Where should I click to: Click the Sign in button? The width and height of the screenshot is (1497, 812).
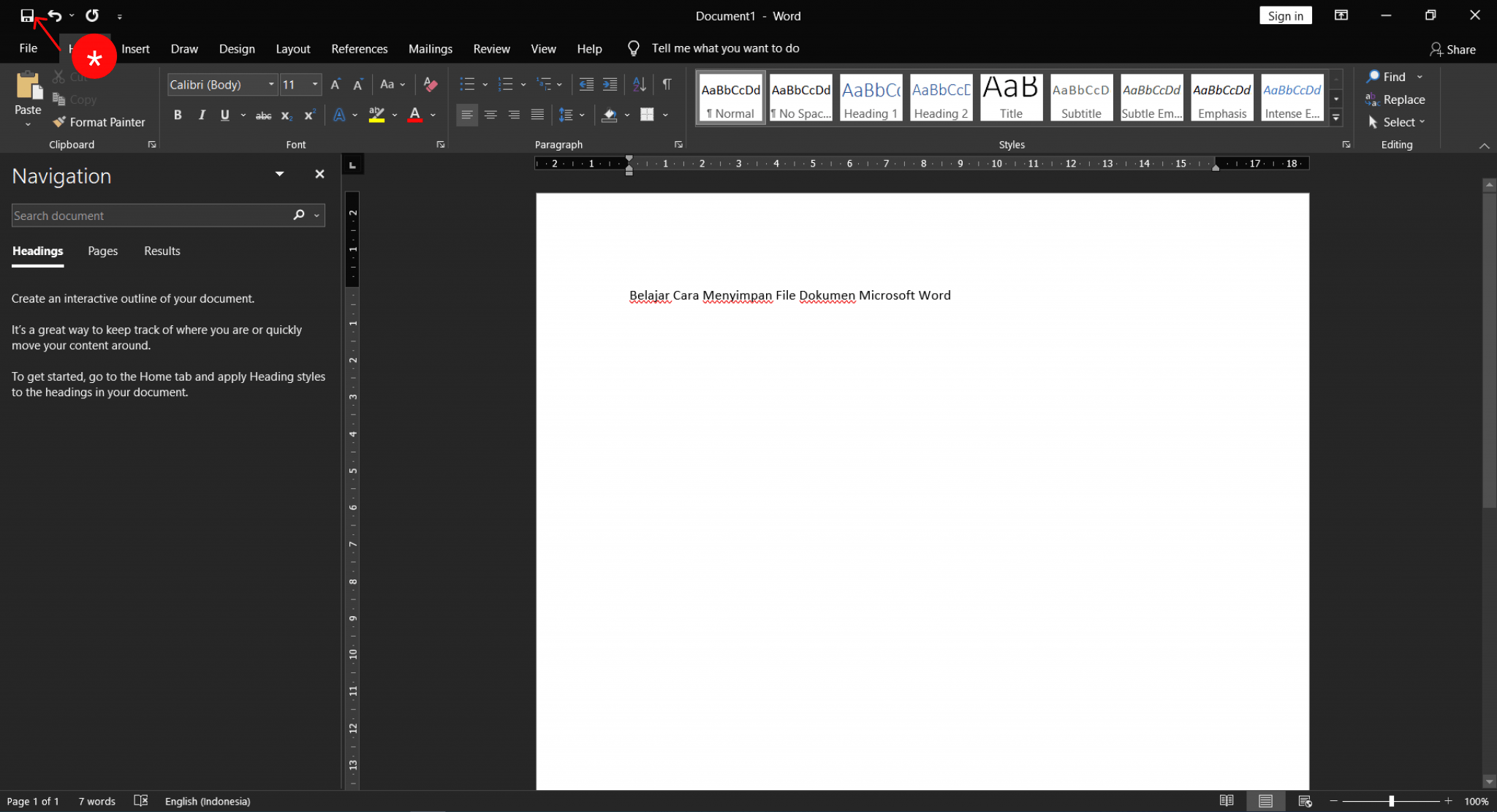pos(1285,15)
